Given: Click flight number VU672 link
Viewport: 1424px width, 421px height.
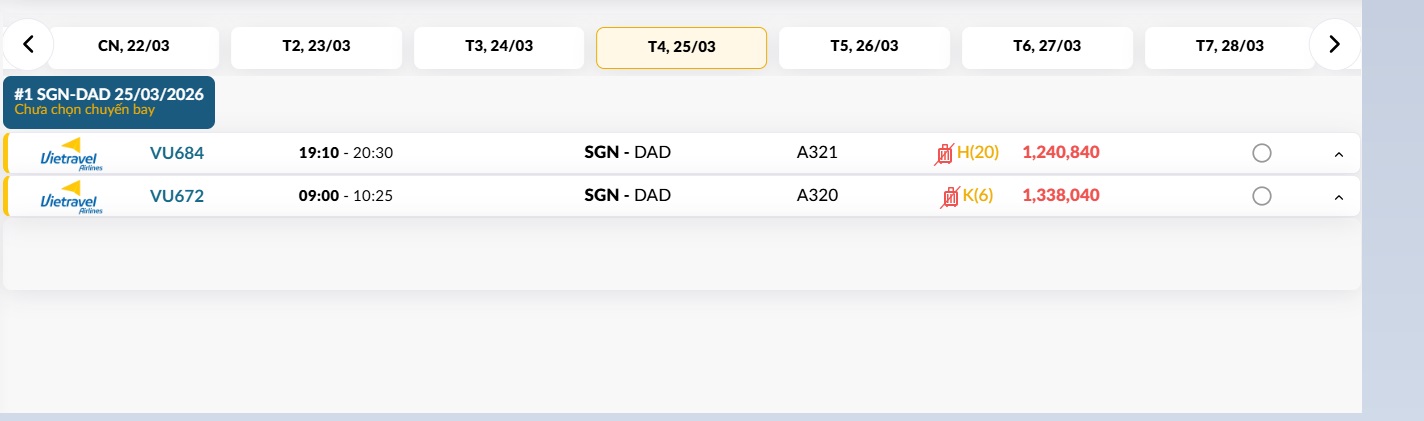Looking at the screenshot, I should (177, 196).
